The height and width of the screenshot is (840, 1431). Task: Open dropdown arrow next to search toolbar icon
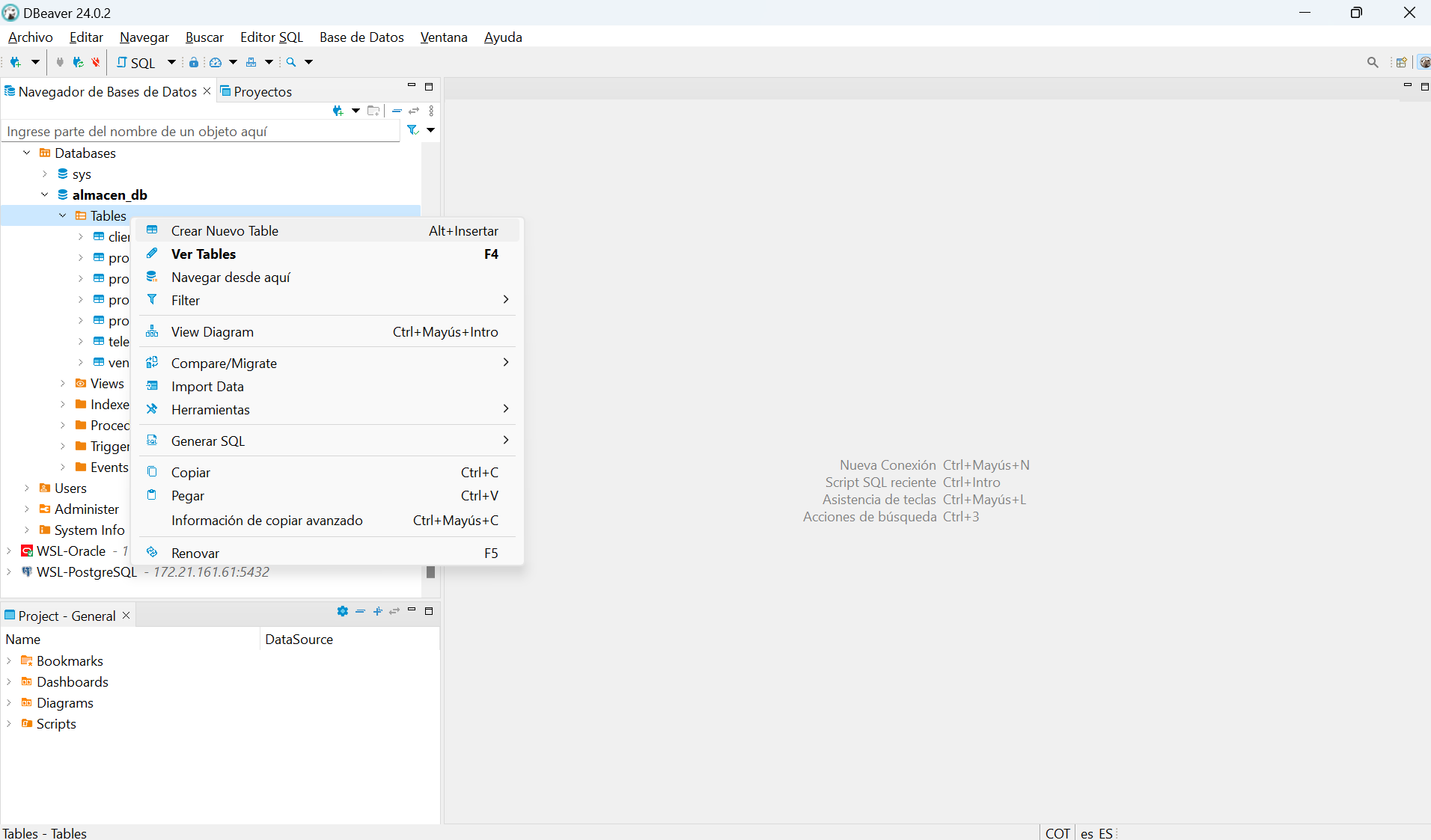click(x=308, y=62)
